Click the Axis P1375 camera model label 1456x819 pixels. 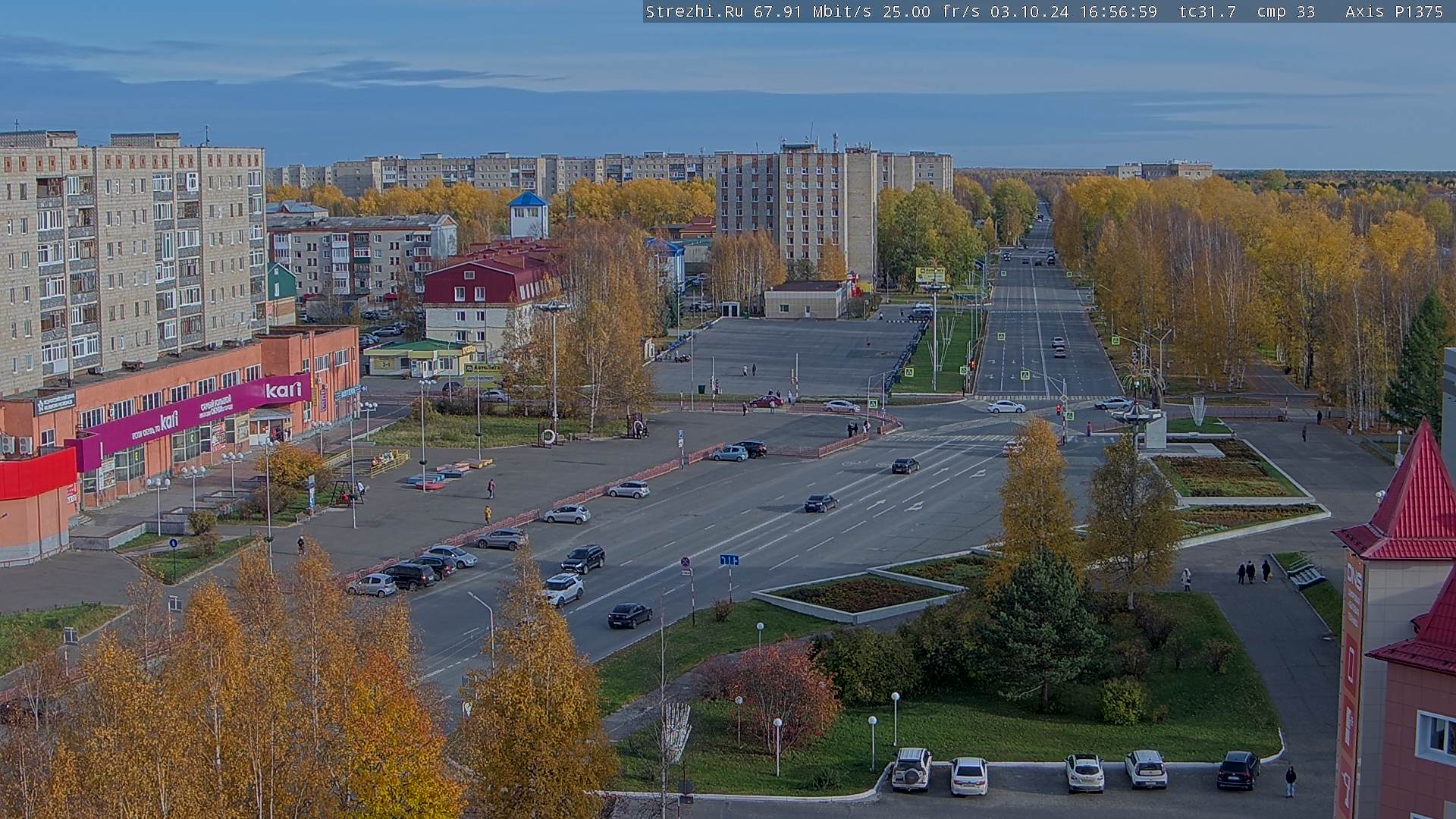click(x=1394, y=11)
